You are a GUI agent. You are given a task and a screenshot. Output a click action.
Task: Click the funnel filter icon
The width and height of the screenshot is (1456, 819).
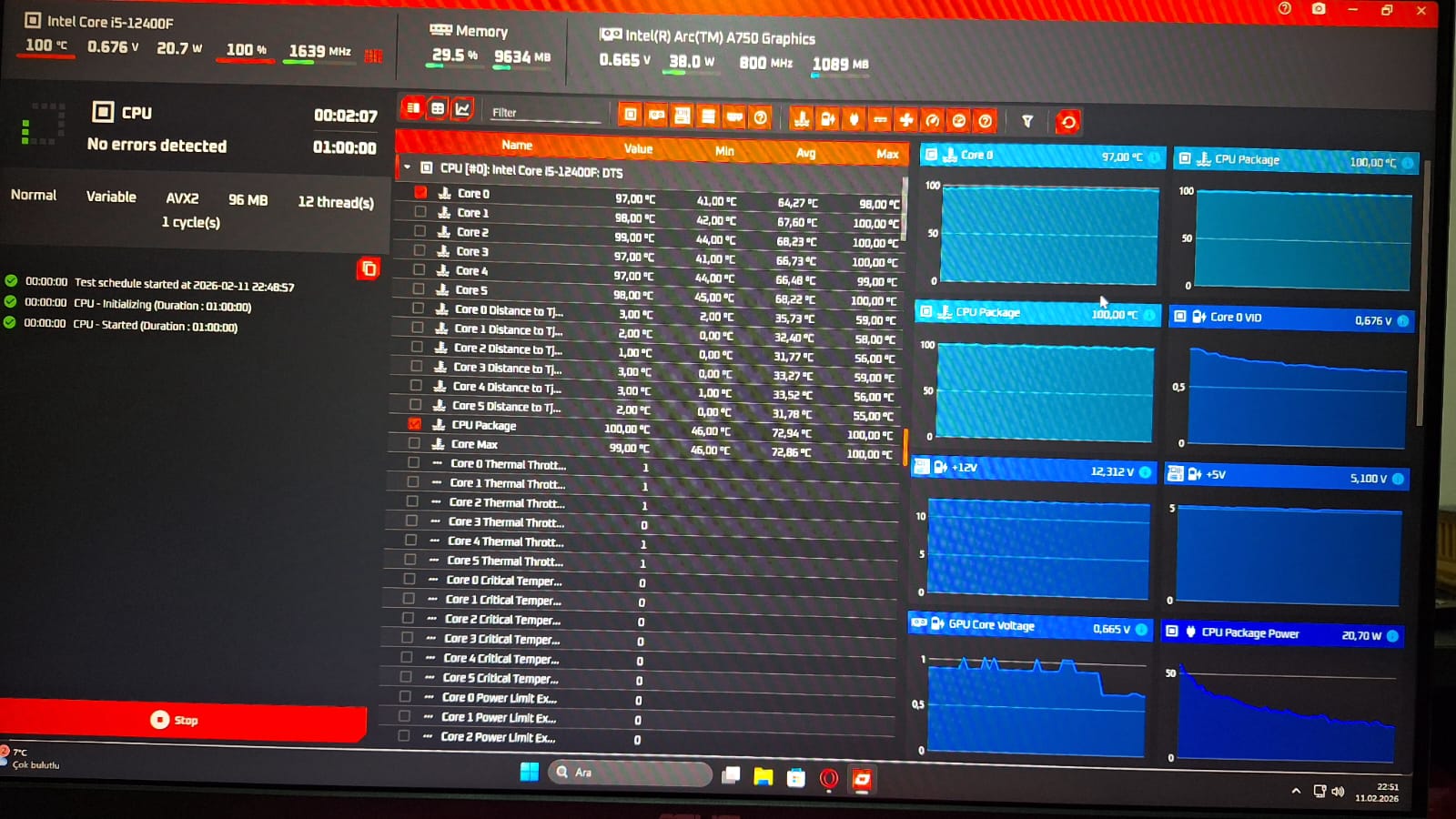click(x=1027, y=121)
